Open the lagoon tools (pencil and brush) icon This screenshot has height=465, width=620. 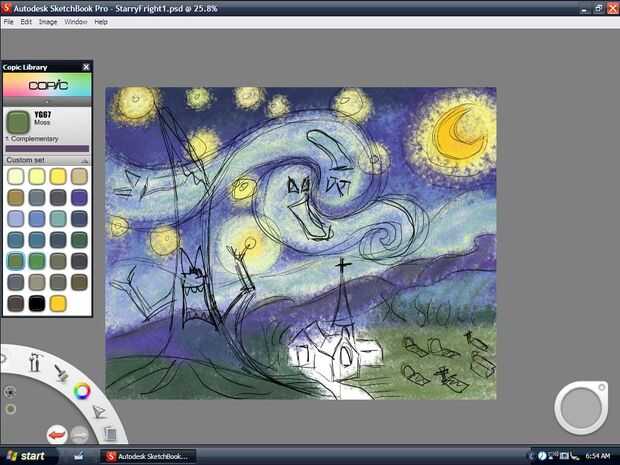point(35,362)
